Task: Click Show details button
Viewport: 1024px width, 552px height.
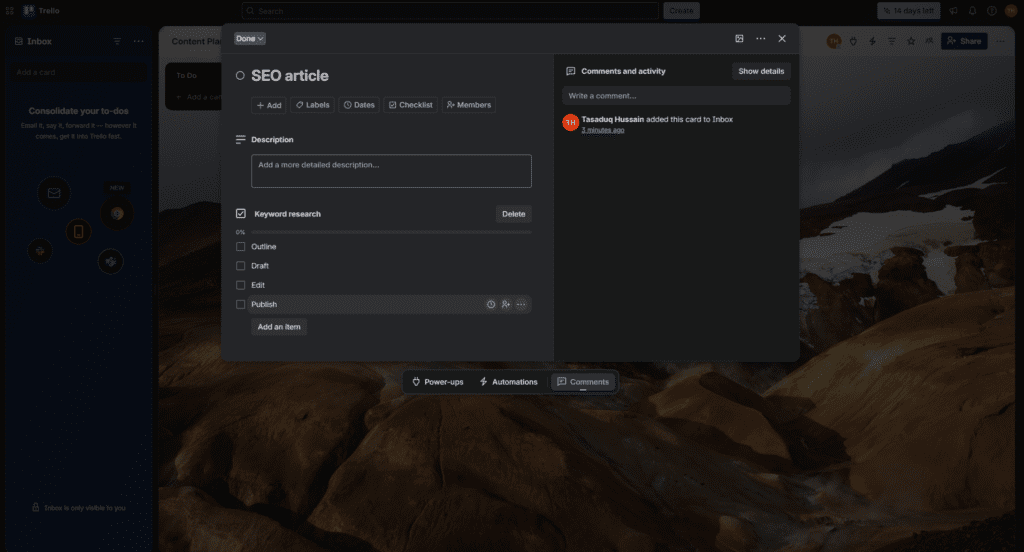Action: coord(761,71)
